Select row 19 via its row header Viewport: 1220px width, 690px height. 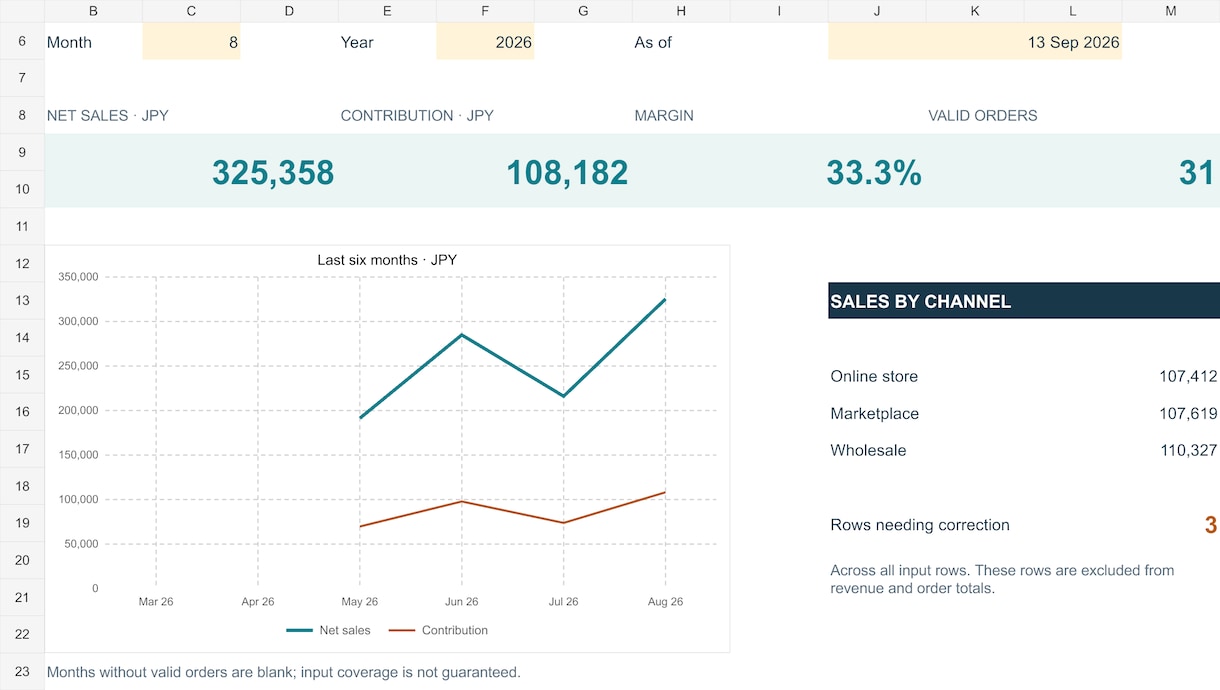[22, 523]
